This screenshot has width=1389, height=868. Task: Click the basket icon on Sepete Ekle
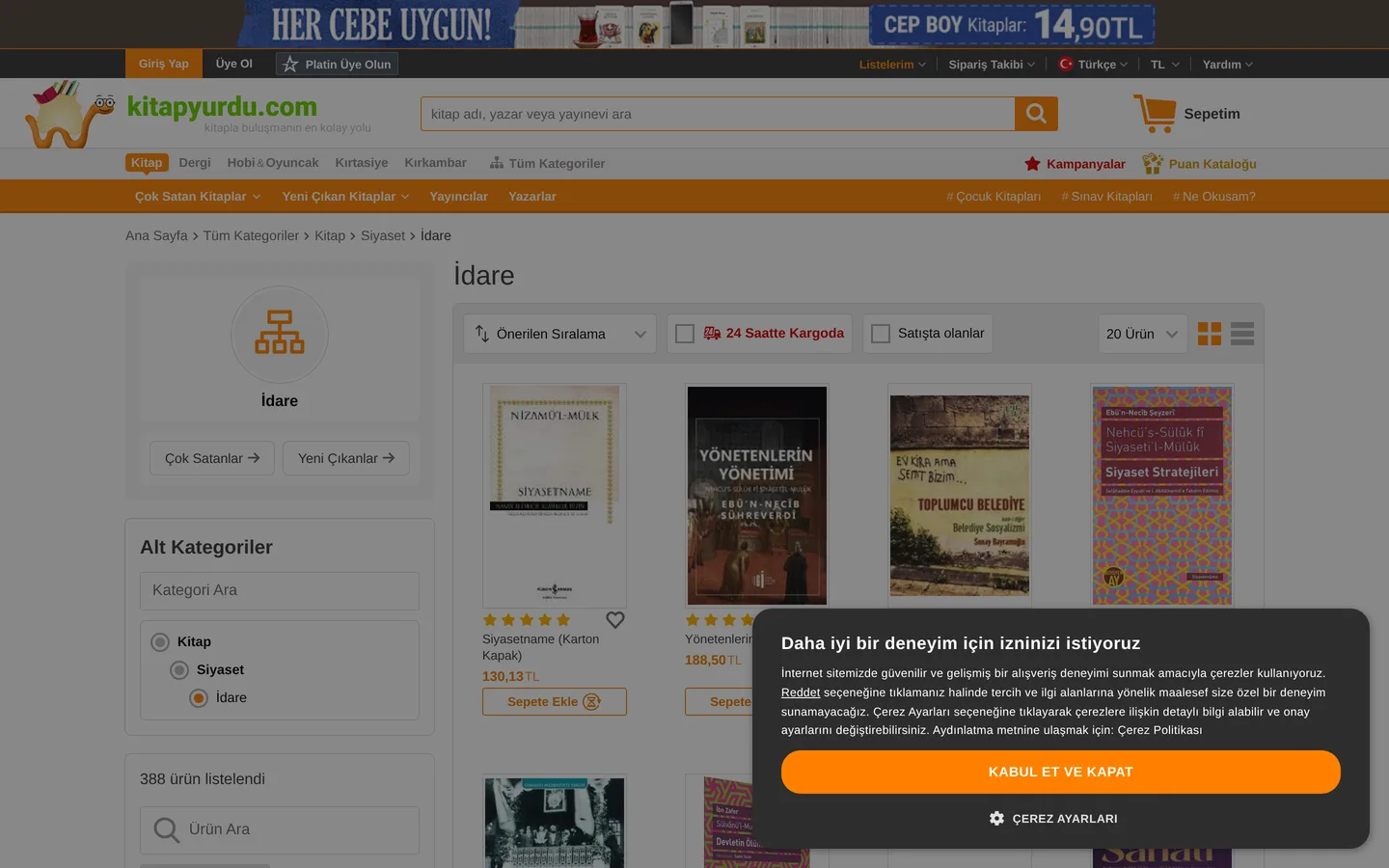coord(592,702)
